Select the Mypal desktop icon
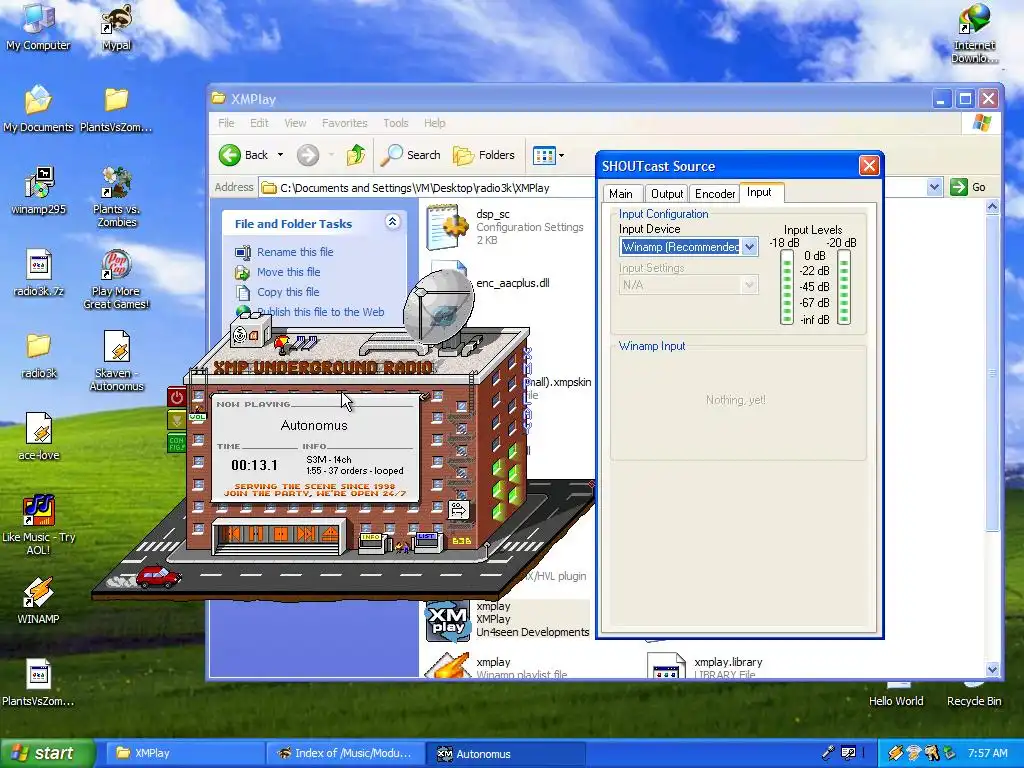1024x768 pixels. tap(116, 27)
